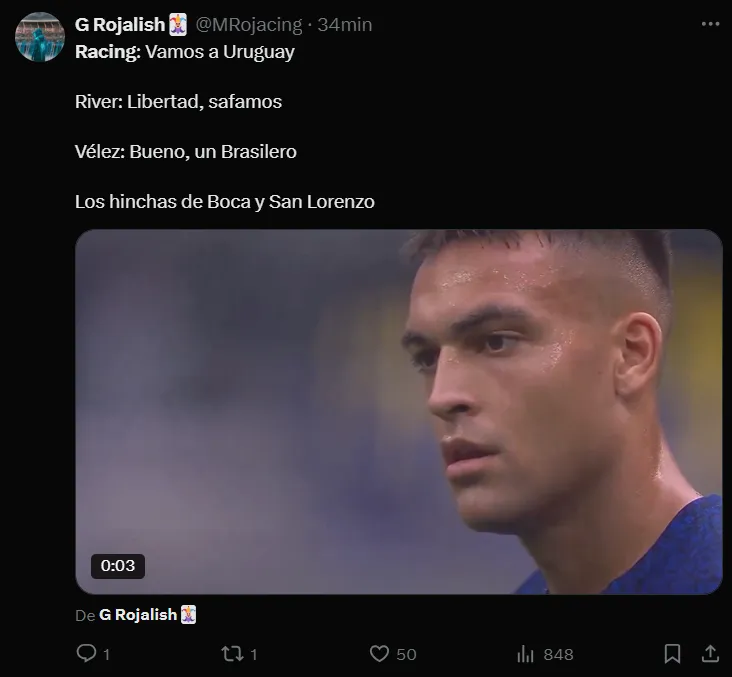Click G Rojalish display name in tweet header
The image size is (732, 677).
121,25
